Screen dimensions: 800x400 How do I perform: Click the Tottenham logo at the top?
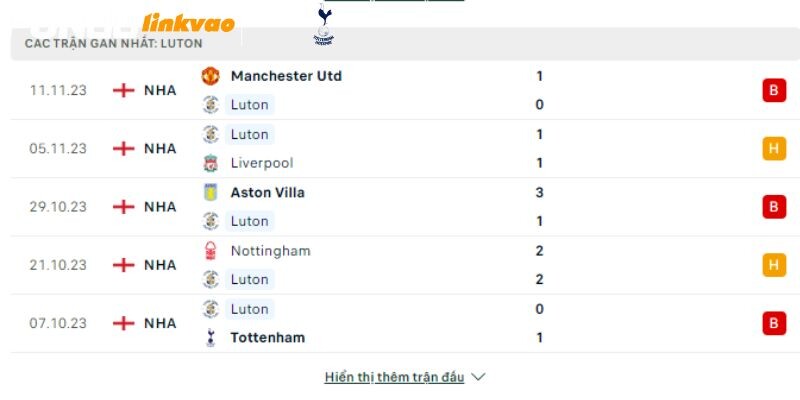pos(323,24)
